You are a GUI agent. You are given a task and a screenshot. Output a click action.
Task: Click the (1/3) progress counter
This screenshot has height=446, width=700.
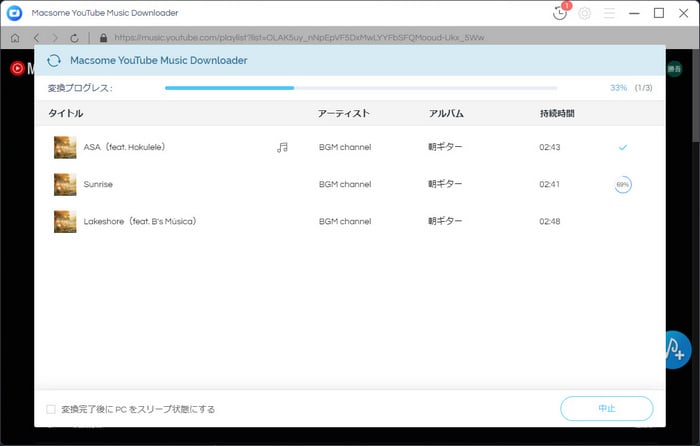coord(643,88)
